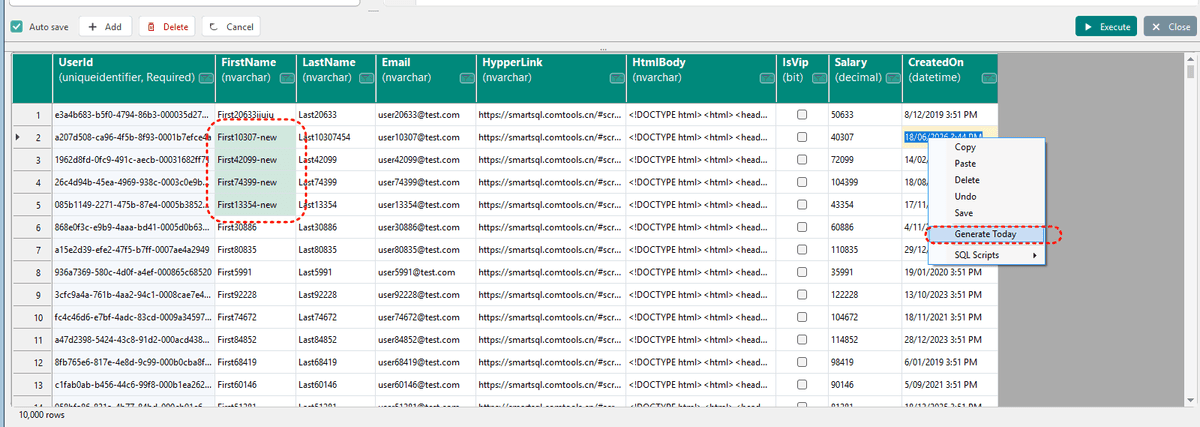Image resolution: width=1200 pixels, height=427 pixels.
Task: Check IsVip box for row 1
Action: tap(801, 115)
